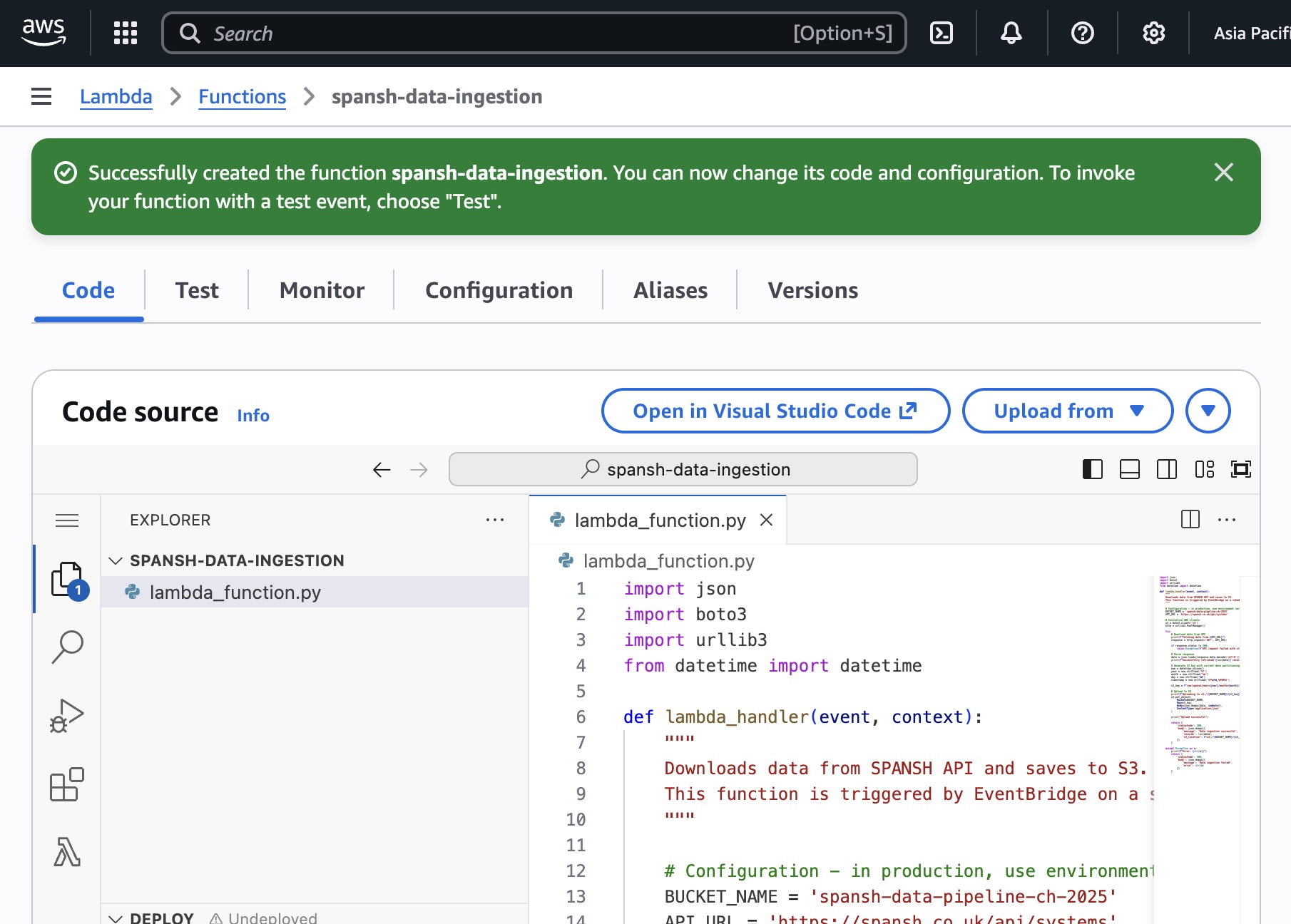Image resolution: width=1291 pixels, height=924 pixels.
Task: Collapse the SPANSH-DATA-INGESTION folder tree
Action: (x=116, y=560)
